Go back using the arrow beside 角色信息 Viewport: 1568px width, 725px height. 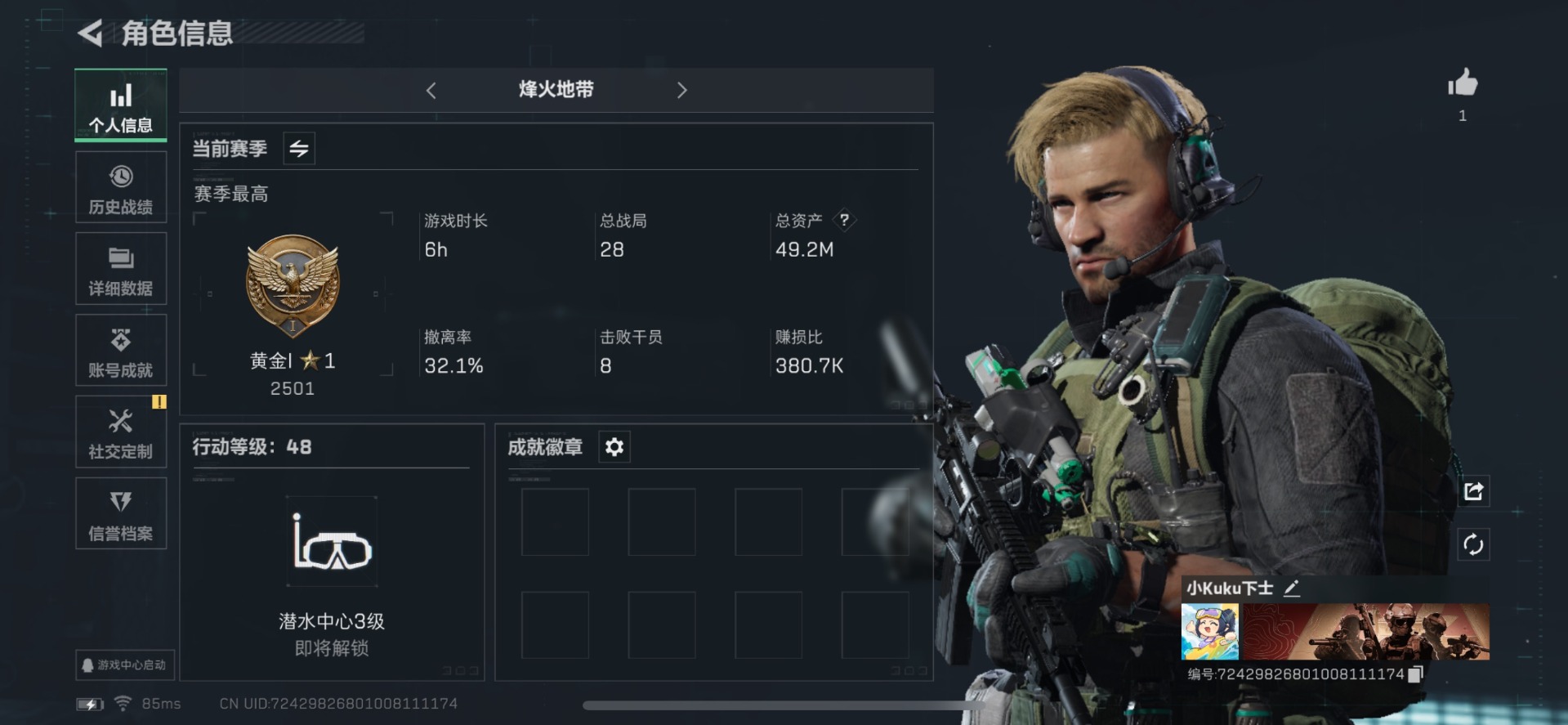[x=90, y=34]
